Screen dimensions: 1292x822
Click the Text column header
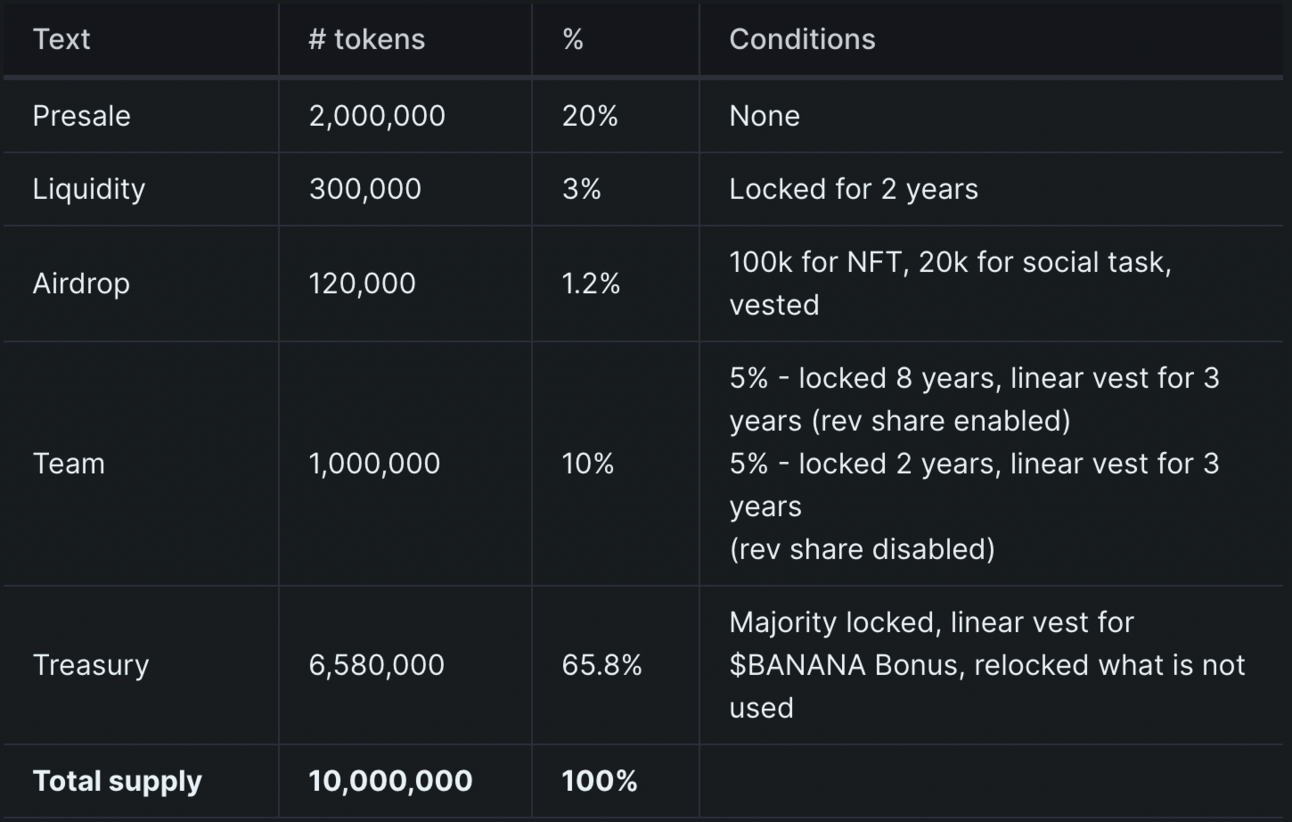(62, 39)
